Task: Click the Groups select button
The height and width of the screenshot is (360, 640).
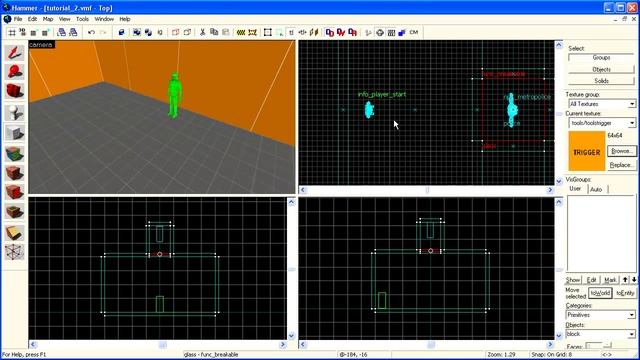Action: click(601, 58)
